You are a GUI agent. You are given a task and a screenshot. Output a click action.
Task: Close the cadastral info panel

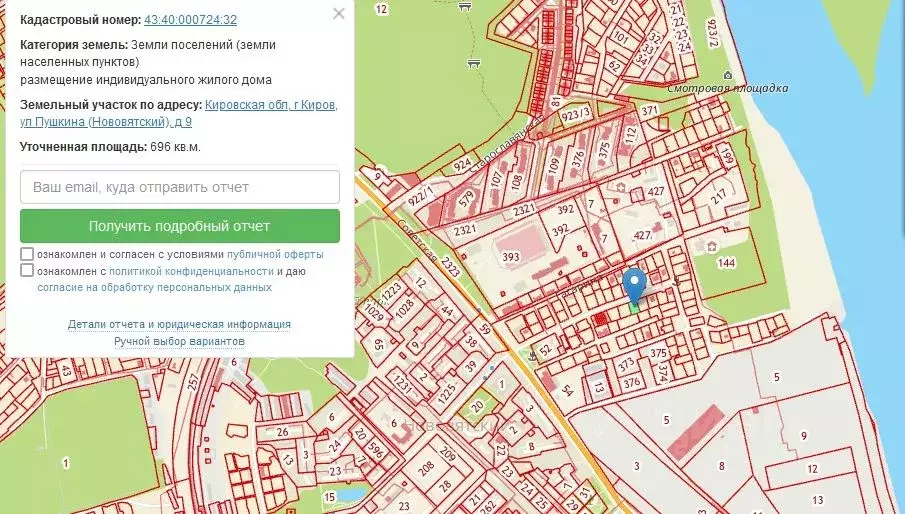(x=339, y=14)
